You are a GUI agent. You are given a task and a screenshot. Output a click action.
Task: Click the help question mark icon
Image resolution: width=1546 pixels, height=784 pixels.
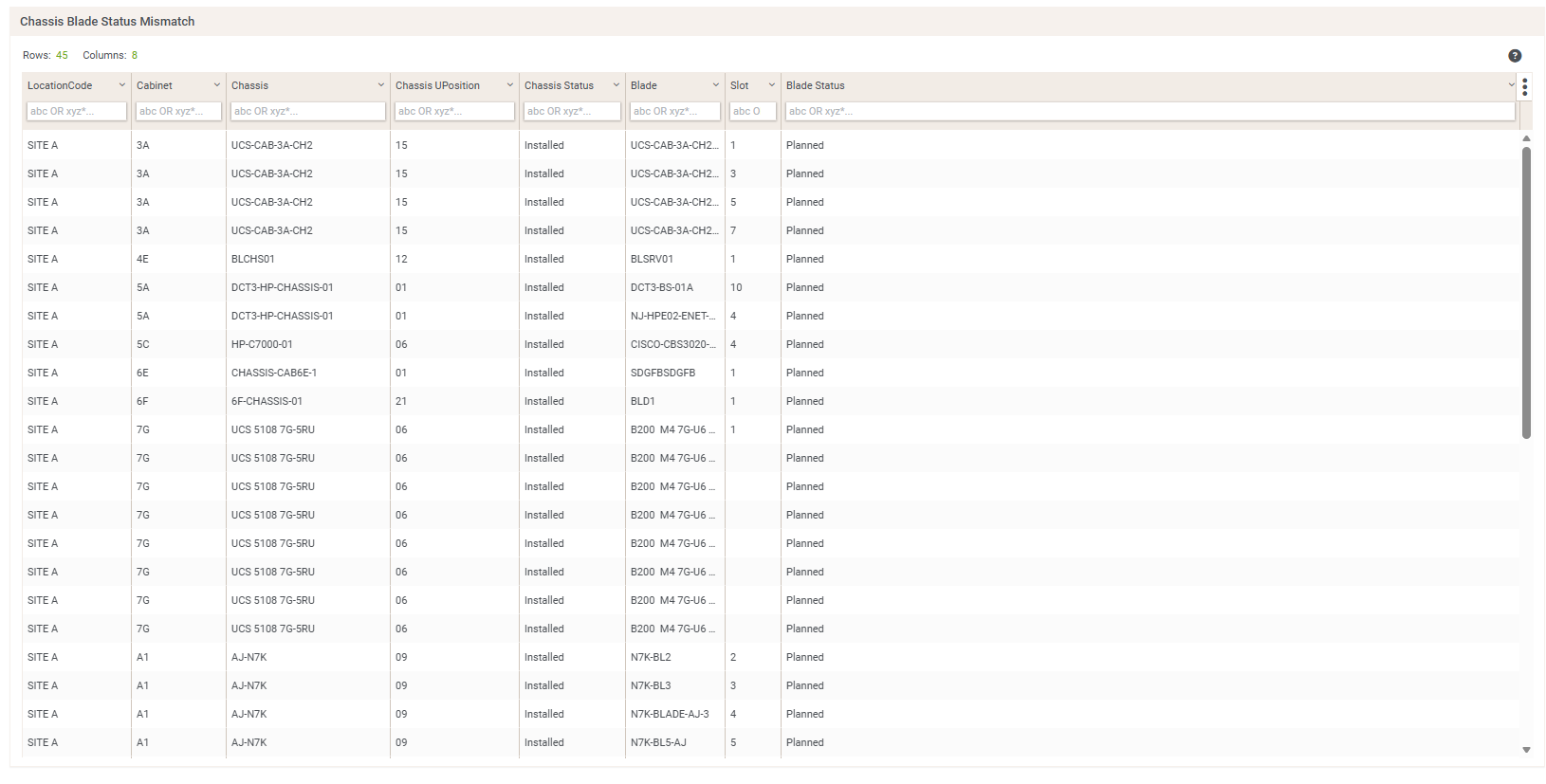(x=1515, y=56)
